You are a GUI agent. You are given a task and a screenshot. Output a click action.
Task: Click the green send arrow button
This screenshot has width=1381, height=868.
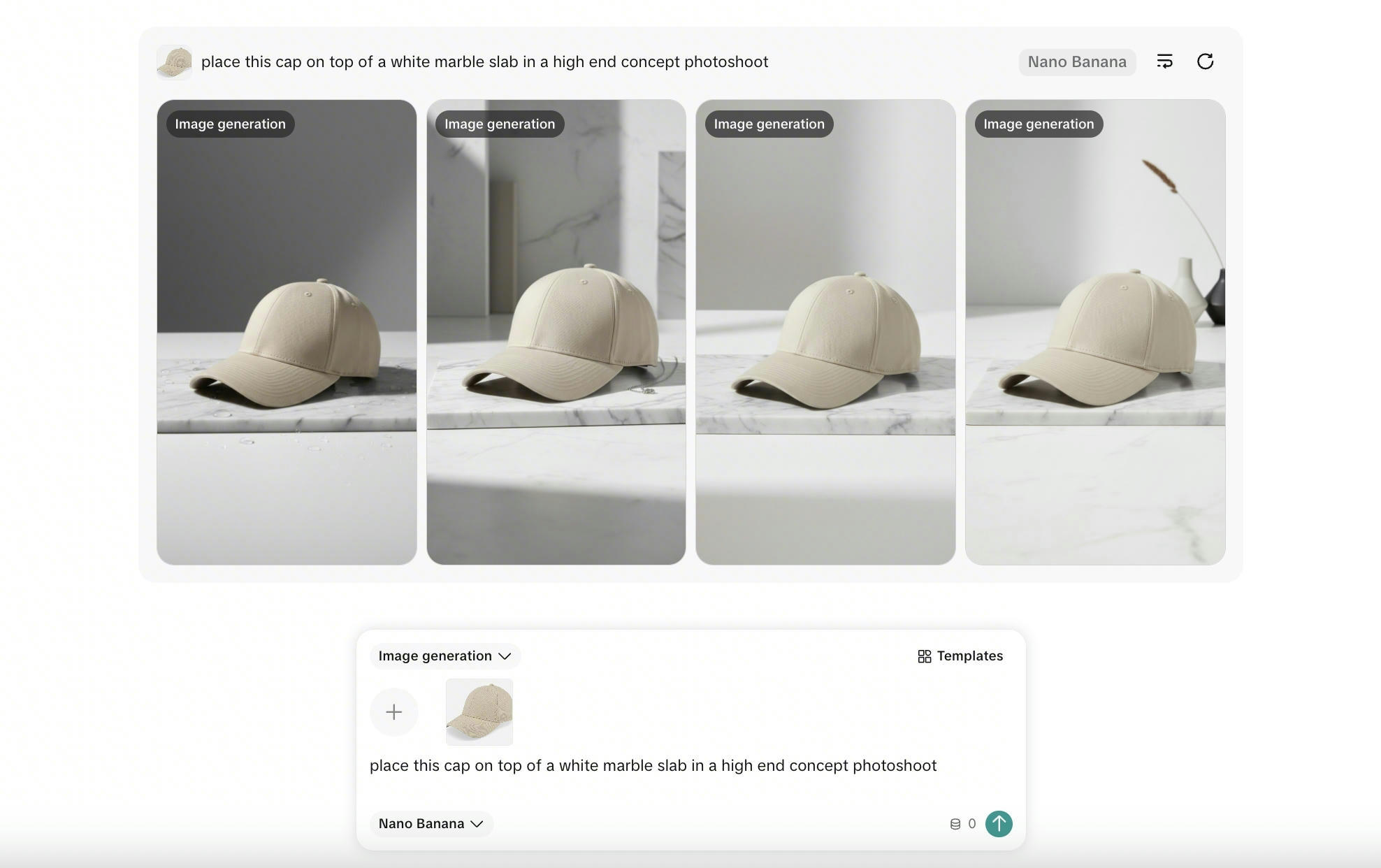pyautogui.click(x=999, y=823)
